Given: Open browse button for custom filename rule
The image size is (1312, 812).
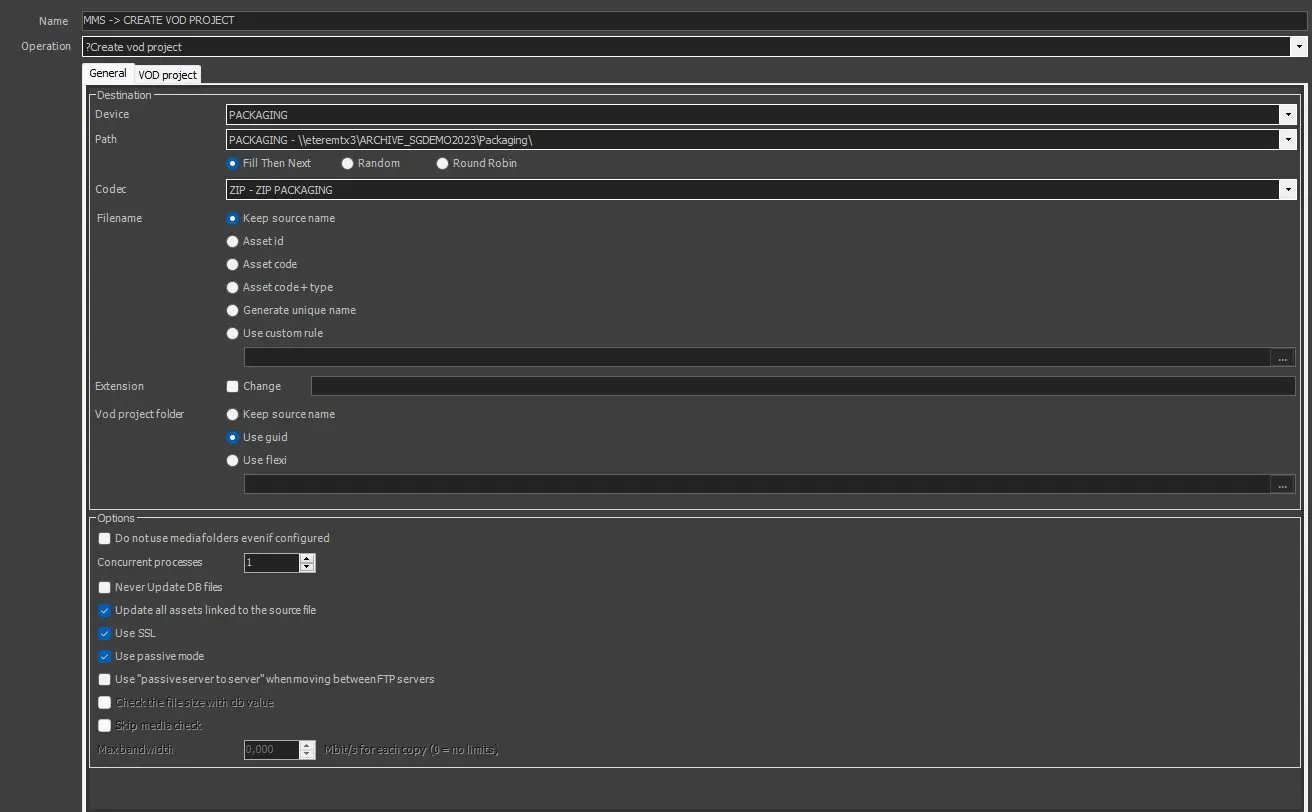Looking at the screenshot, I should click(1282, 357).
